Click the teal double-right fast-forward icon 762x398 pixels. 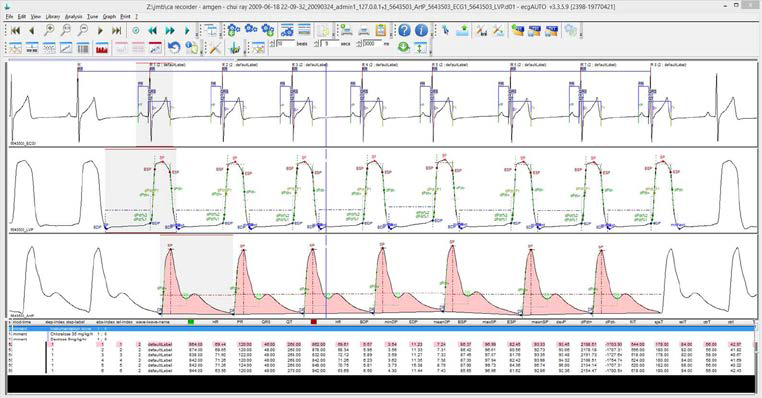click(x=170, y=31)
